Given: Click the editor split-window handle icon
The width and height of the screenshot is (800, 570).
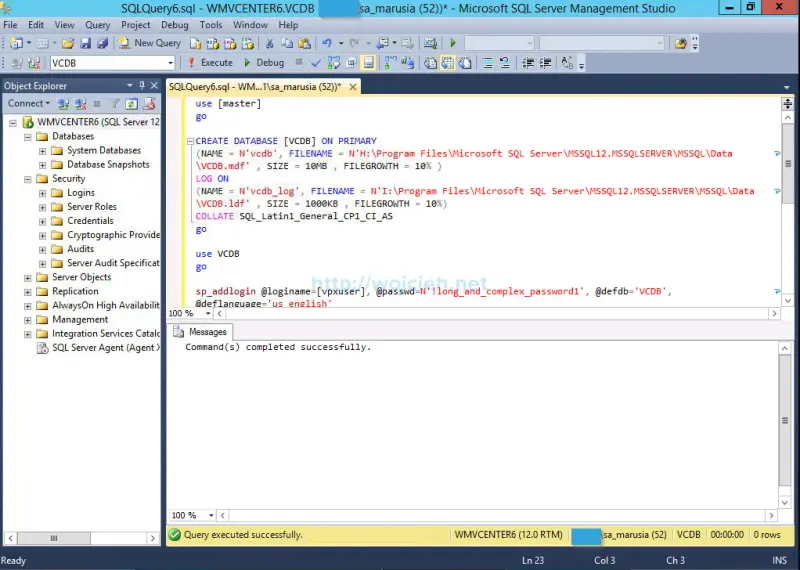Looking at the screenshot, I should [787, 104].
